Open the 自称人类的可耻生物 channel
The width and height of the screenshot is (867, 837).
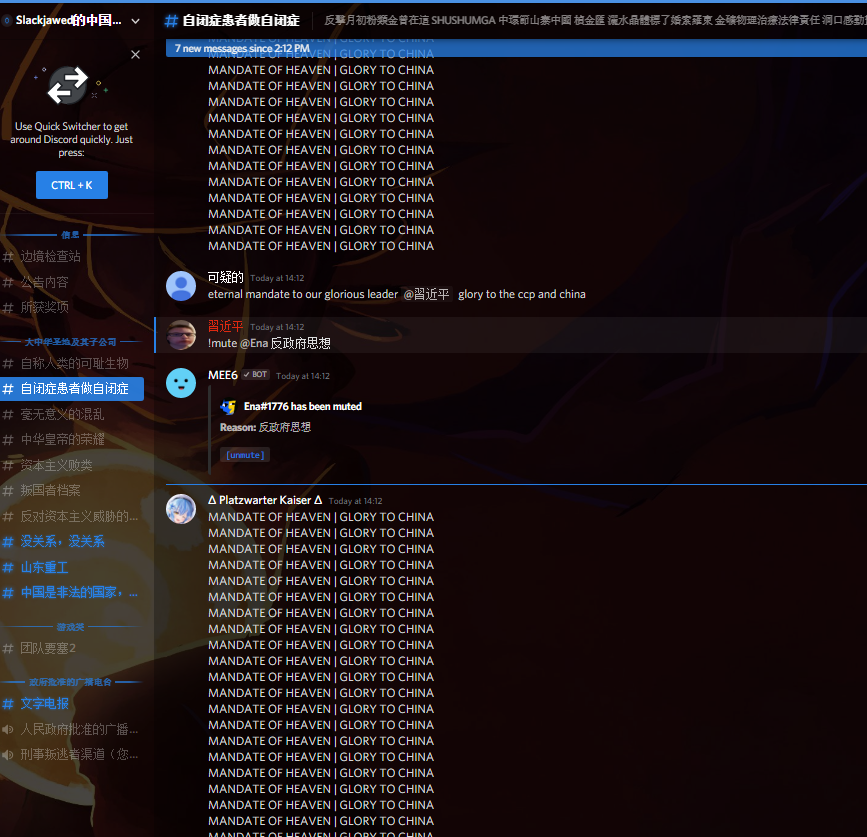click(x=72, y=363)
